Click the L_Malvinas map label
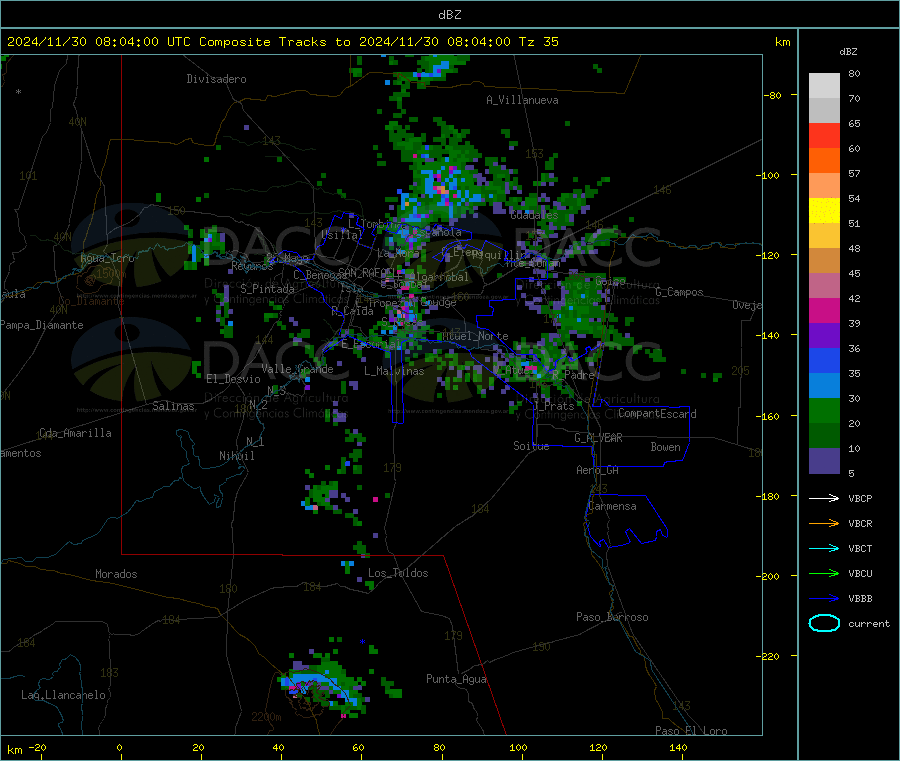This screenshot has width=900, height=761. (394, 371)
